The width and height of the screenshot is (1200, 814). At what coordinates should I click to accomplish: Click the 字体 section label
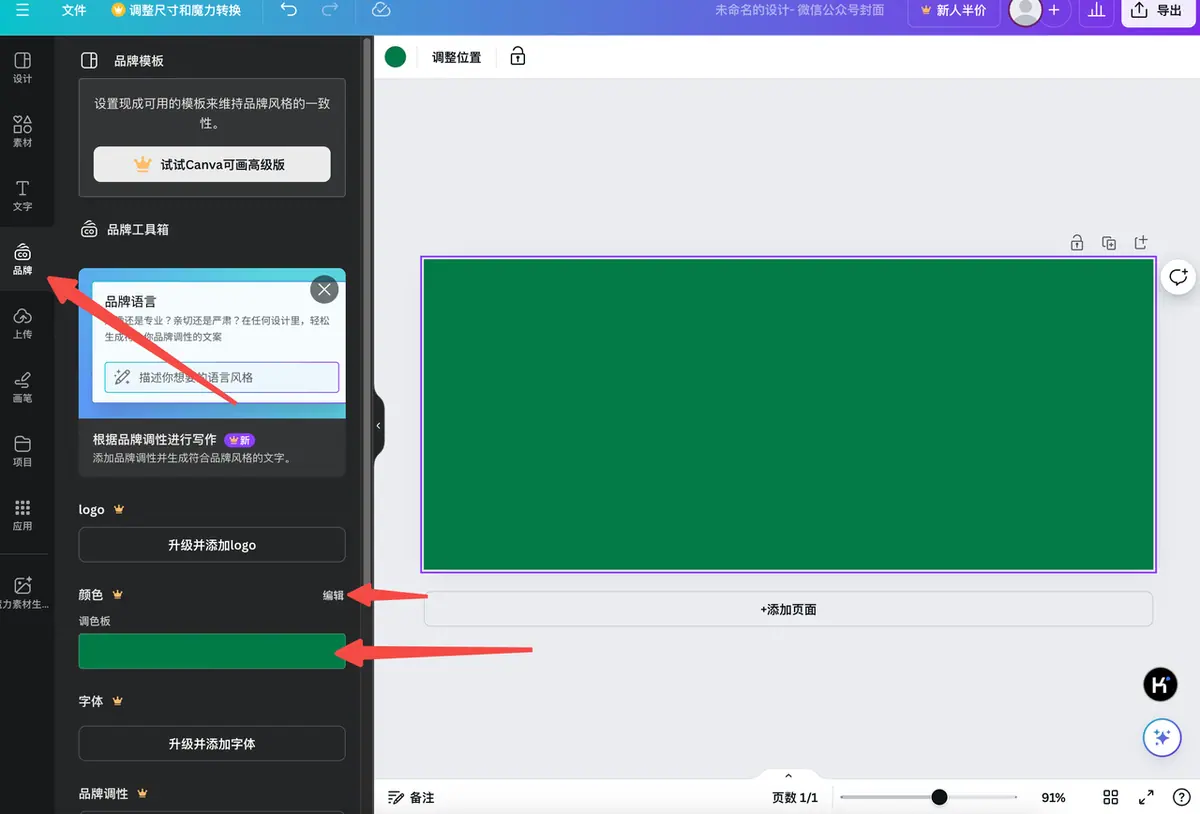click(x=91, y=701)
